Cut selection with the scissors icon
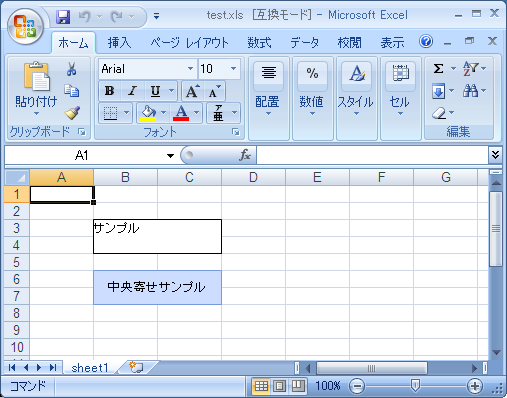Viewport: 507px width, 398px height. (71, 69)
